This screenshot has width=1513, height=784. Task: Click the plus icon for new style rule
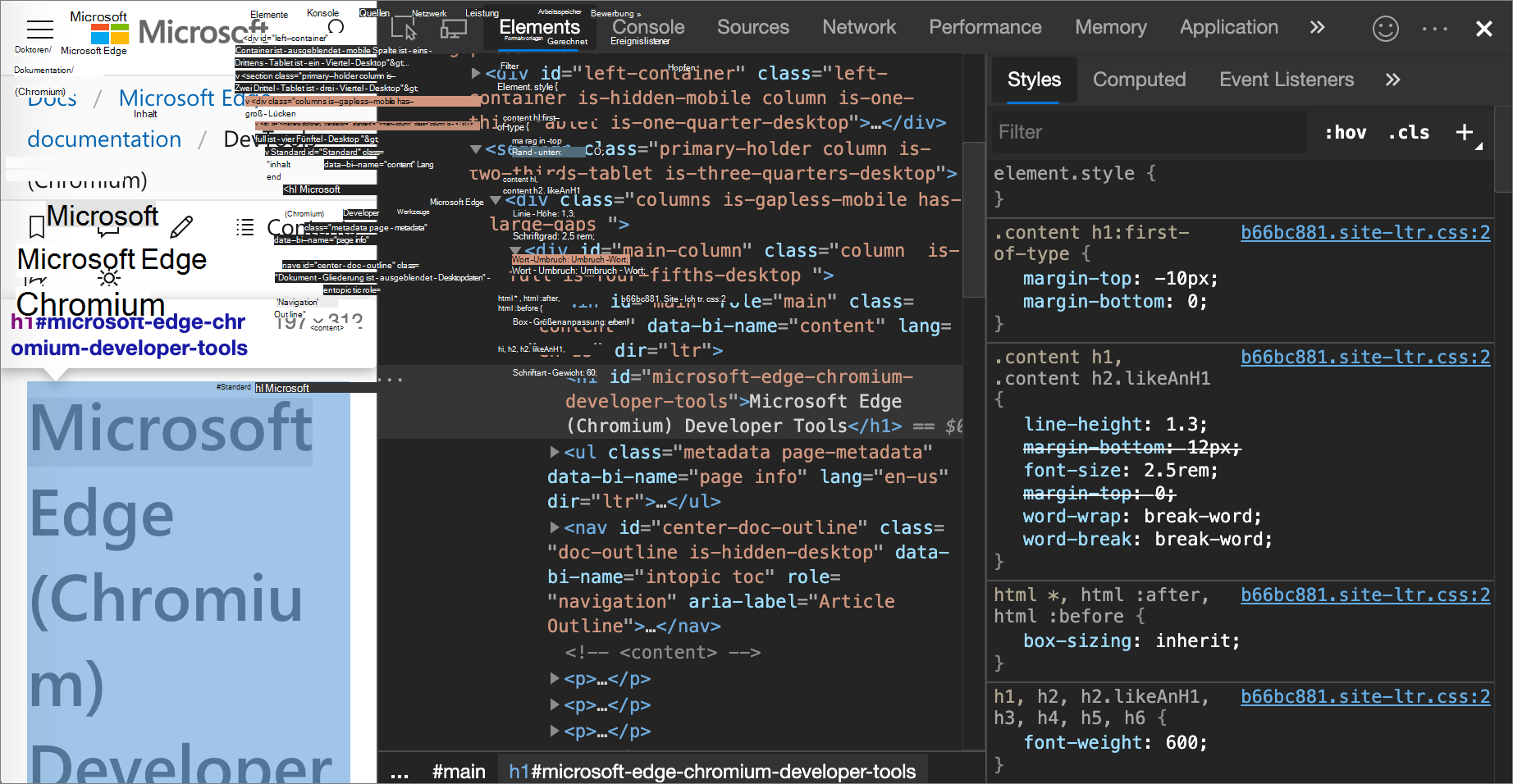[1465, 132]
